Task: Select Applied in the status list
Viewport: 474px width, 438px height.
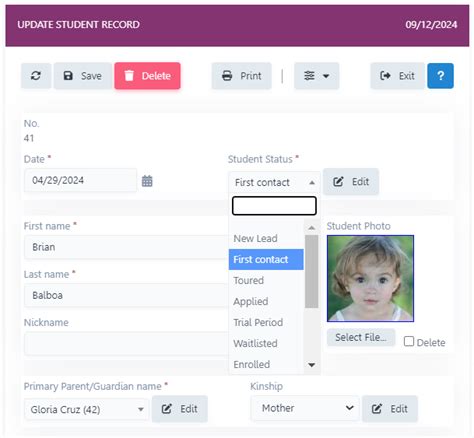Action: pyautogui.click(x=266, y=301)
